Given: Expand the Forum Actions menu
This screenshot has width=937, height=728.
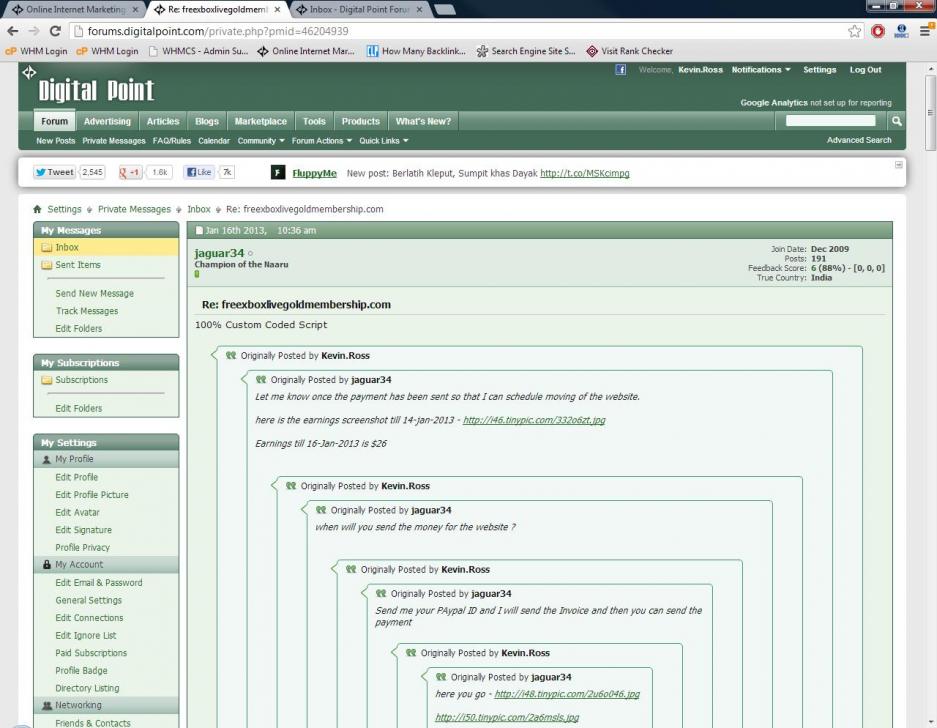Looking at the screenshot, I should pos(321,141).
